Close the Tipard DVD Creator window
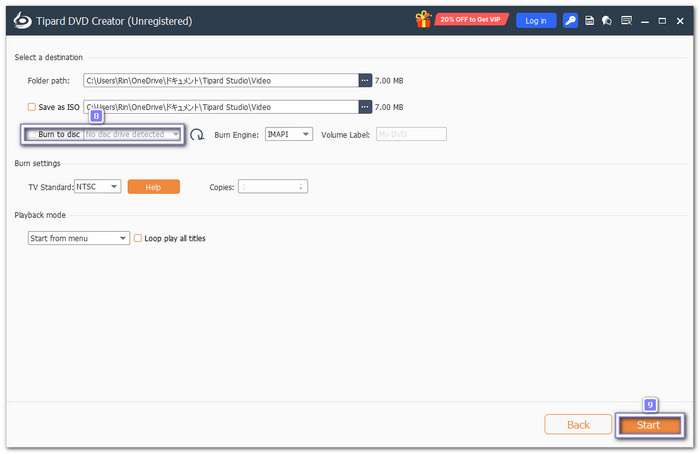 pyautogui.click(x=680, y=21)
